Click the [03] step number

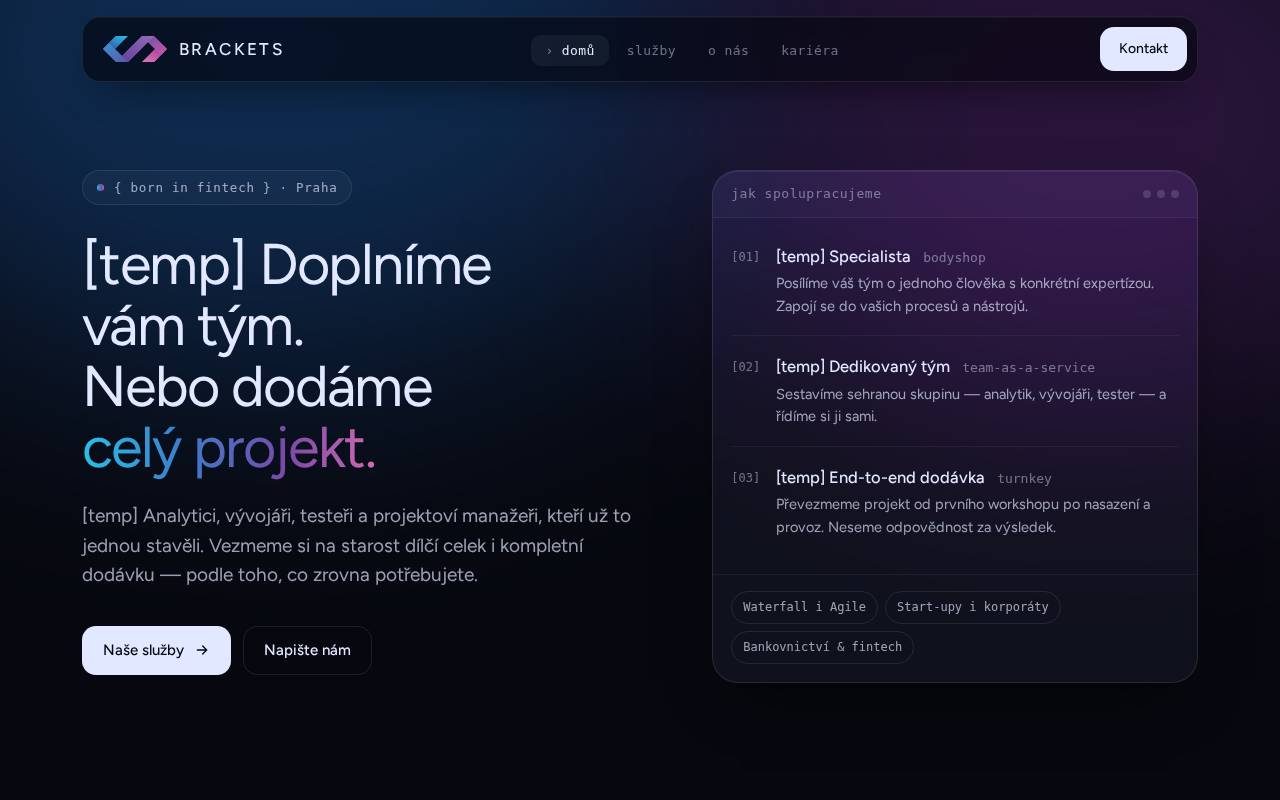(745, 478)
